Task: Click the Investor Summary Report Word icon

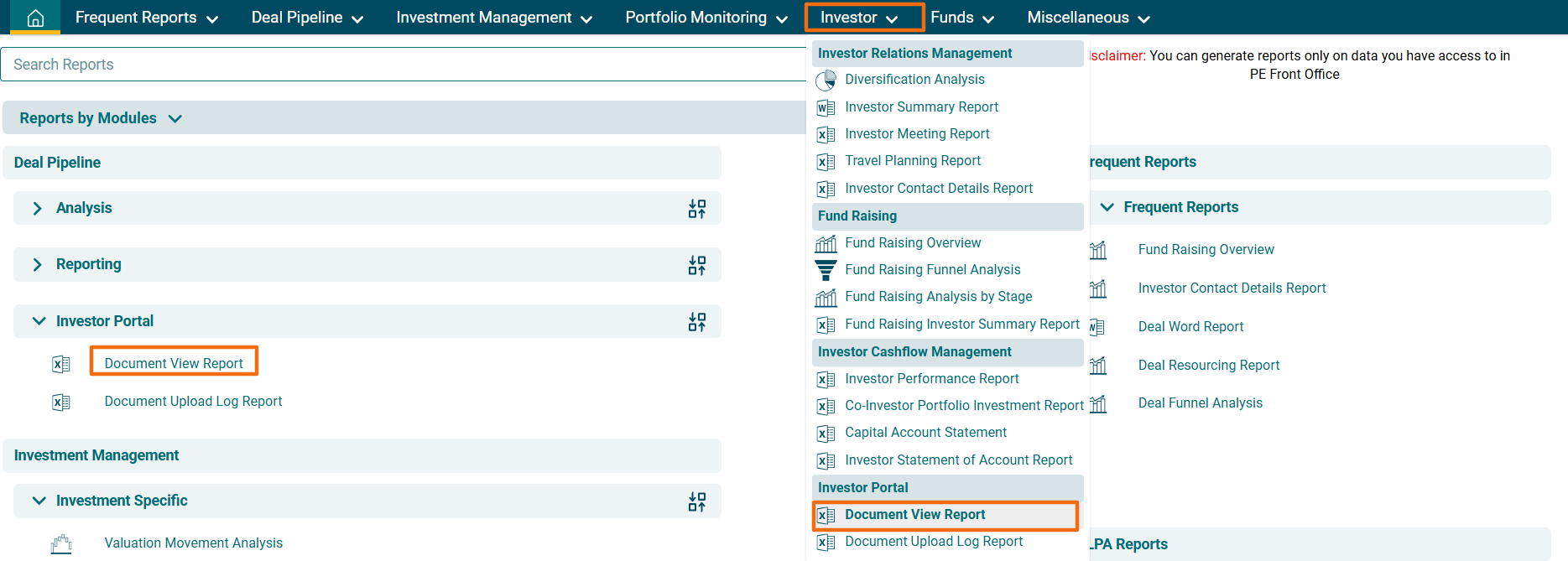Action: pos(826,107)
